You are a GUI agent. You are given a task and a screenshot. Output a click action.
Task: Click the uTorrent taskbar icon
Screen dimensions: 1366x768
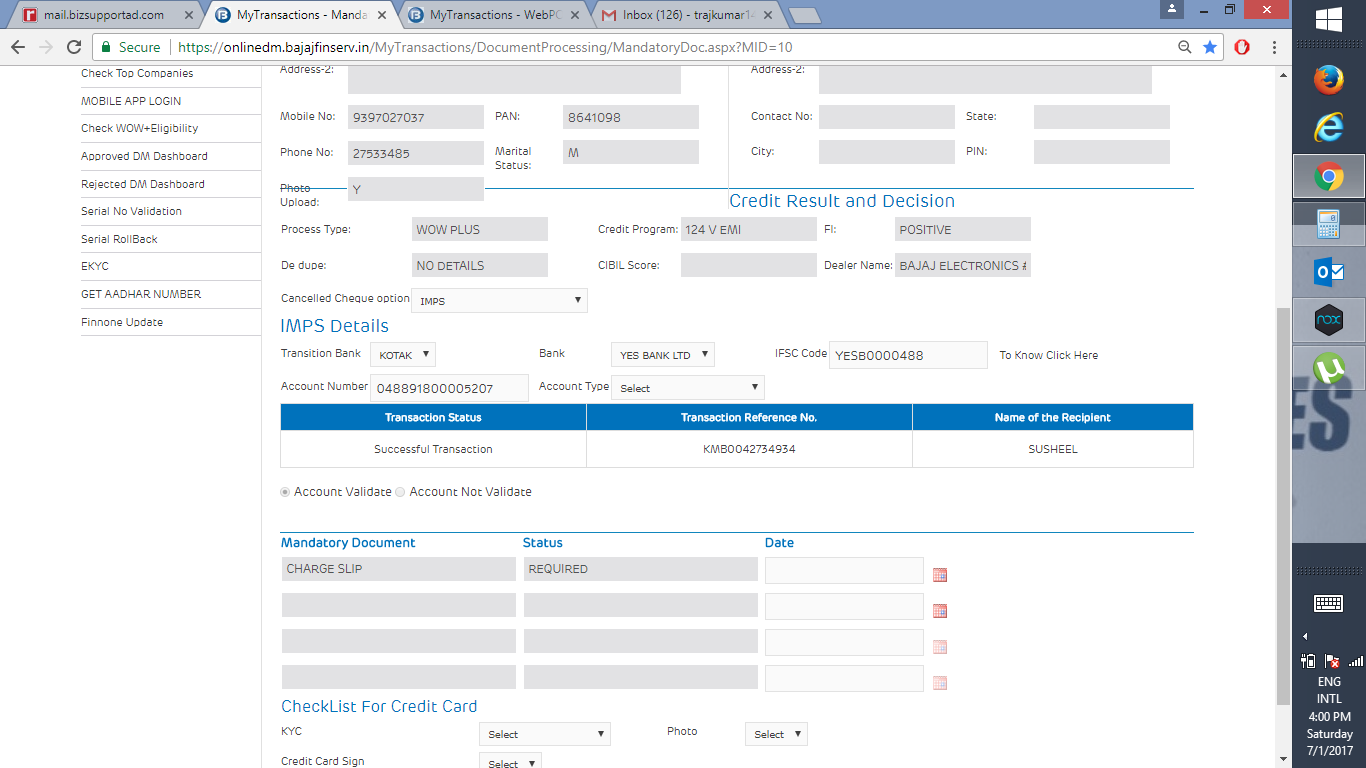tap(1328, 369)
